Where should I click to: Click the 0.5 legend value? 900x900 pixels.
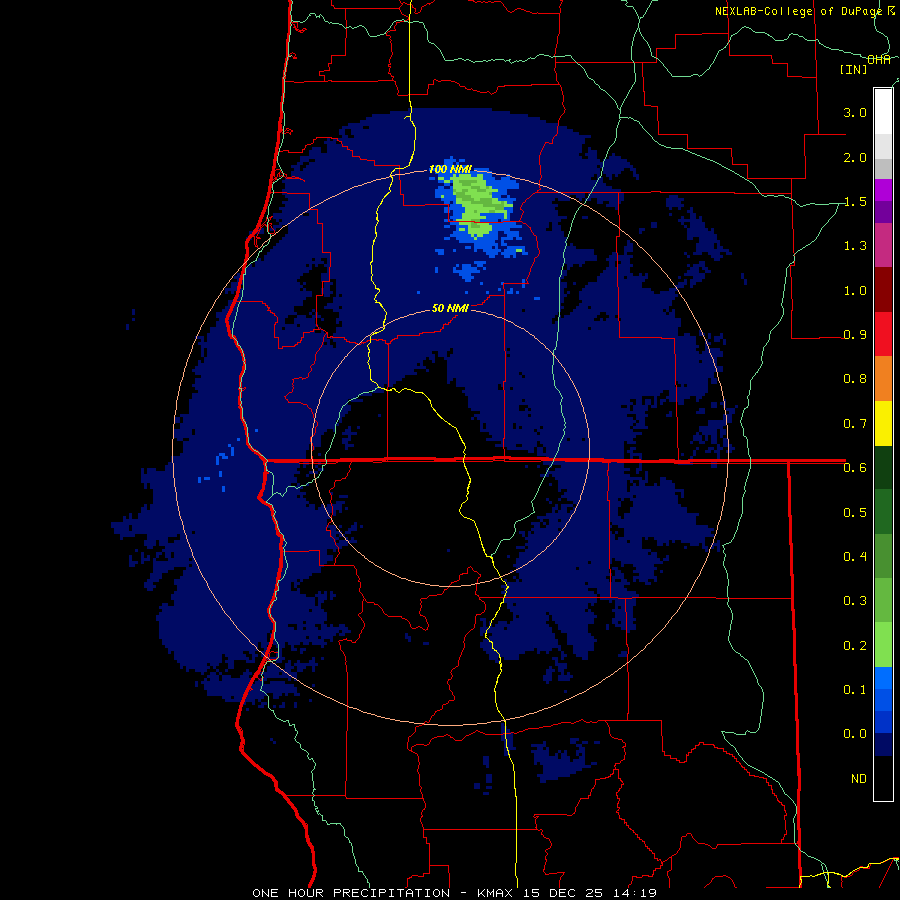pos(855,513)
